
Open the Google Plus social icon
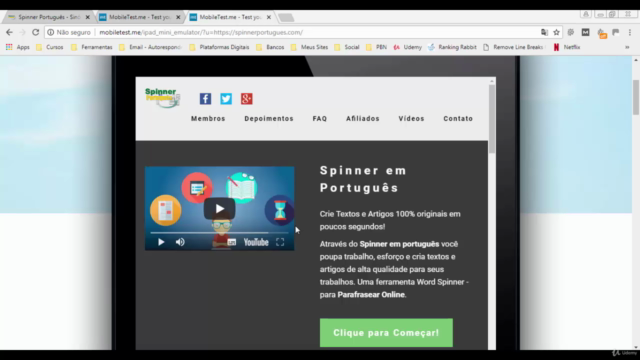pos(247,99)
